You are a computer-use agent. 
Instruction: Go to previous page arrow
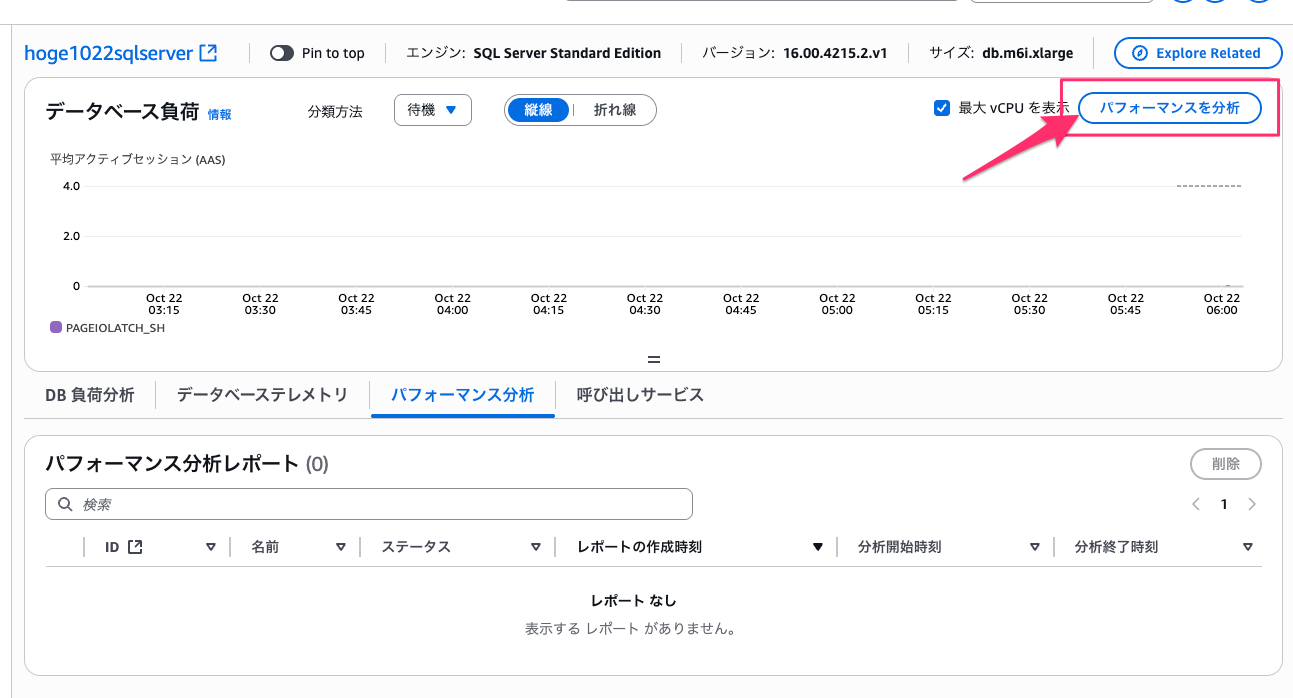point(1196,505)
